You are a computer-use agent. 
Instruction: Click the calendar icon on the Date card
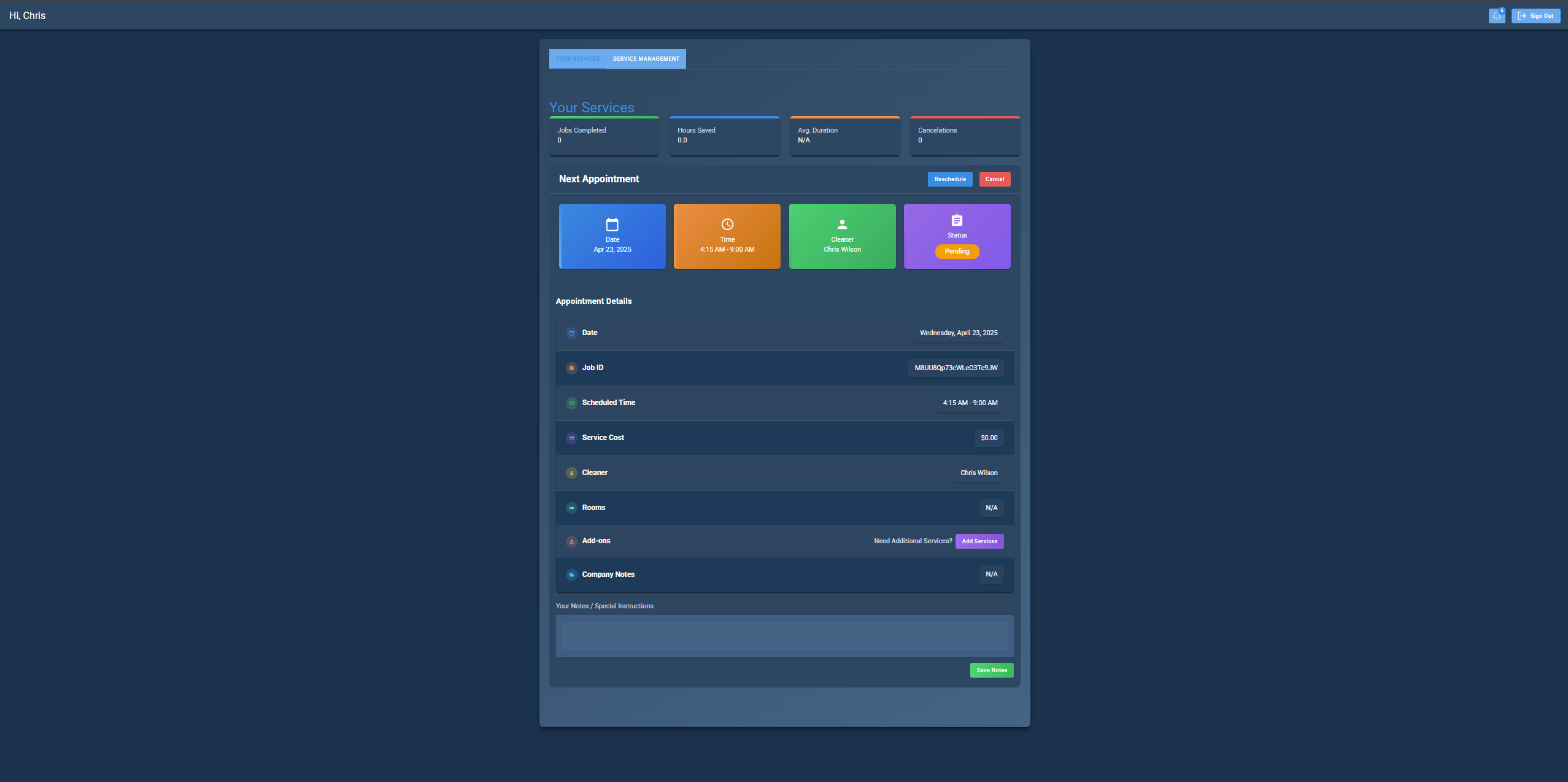612,225
